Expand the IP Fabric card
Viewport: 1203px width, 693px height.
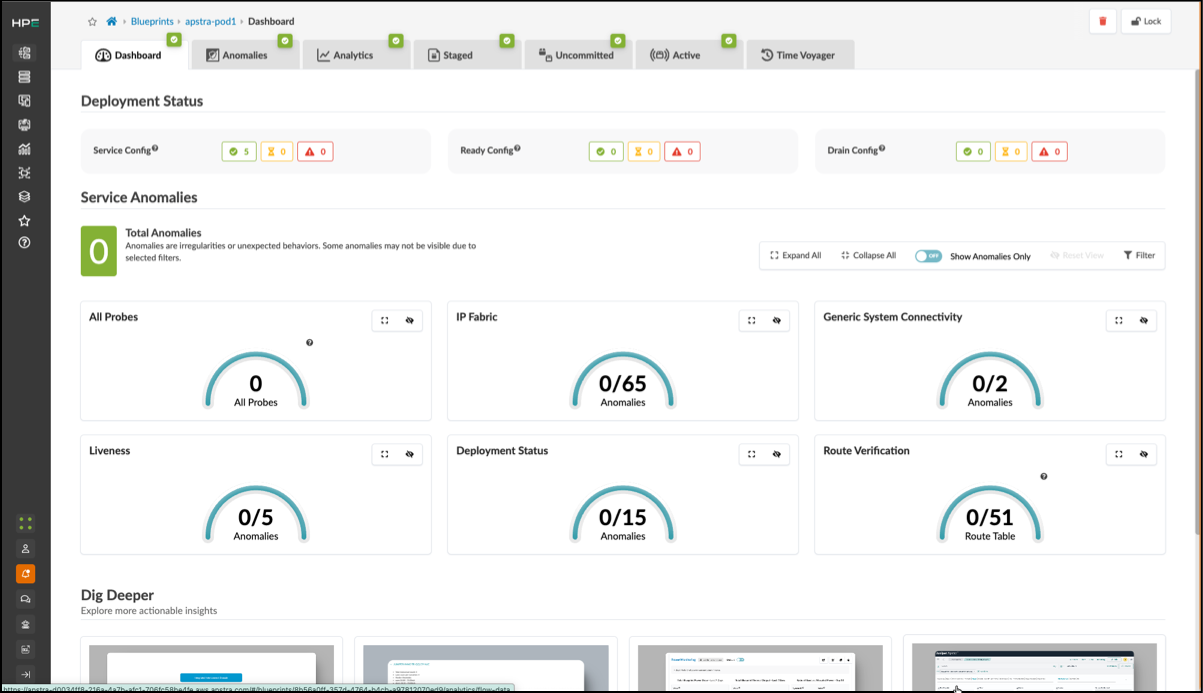[x=752, y=321]
